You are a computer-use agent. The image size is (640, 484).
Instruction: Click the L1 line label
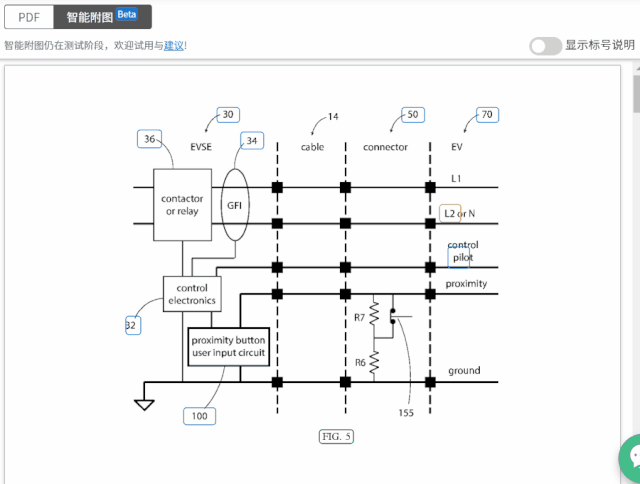(x=456, y=178)
